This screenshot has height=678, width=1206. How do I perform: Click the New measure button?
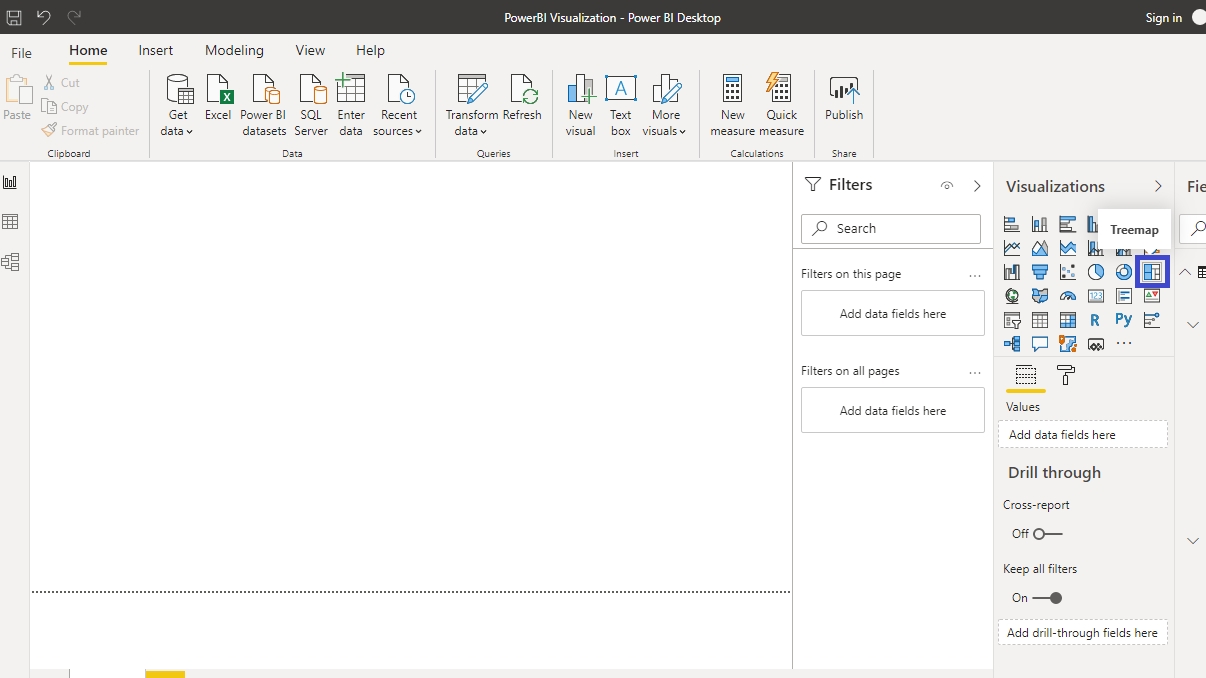732,104
